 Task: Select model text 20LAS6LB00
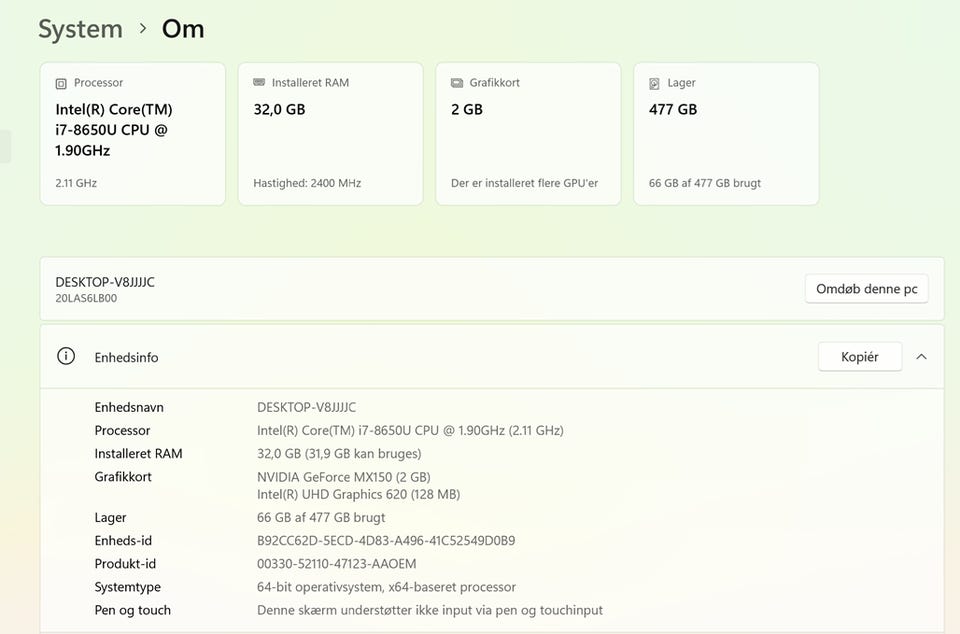click(86, 299)
